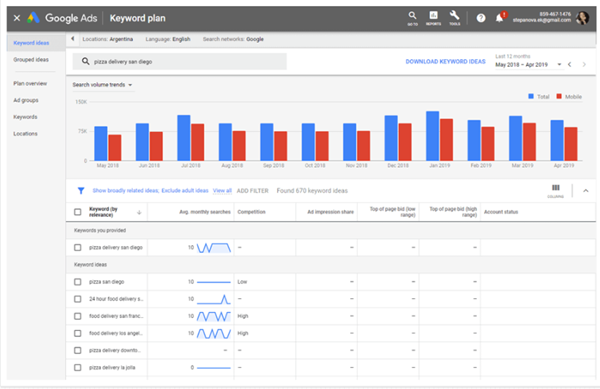This screenshot has width=600, height=389.
Task: Sort by Top of page bid (low range)
Action: tap(393, 212)
